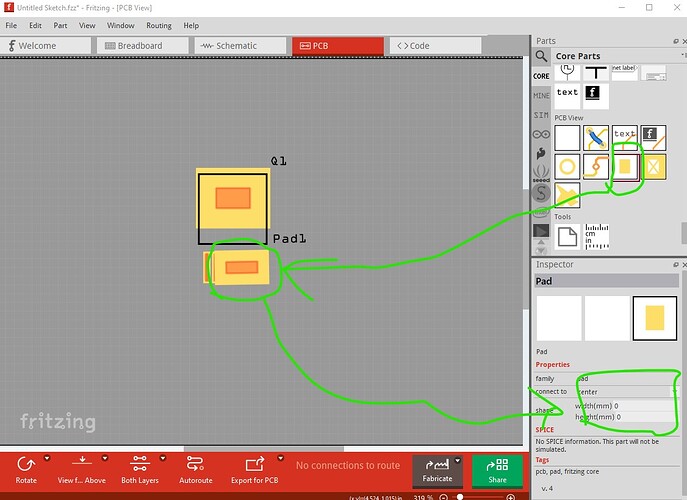The height and width of the screenshot is (500, 687).
Task: Open the File menu
Action: 11,25
